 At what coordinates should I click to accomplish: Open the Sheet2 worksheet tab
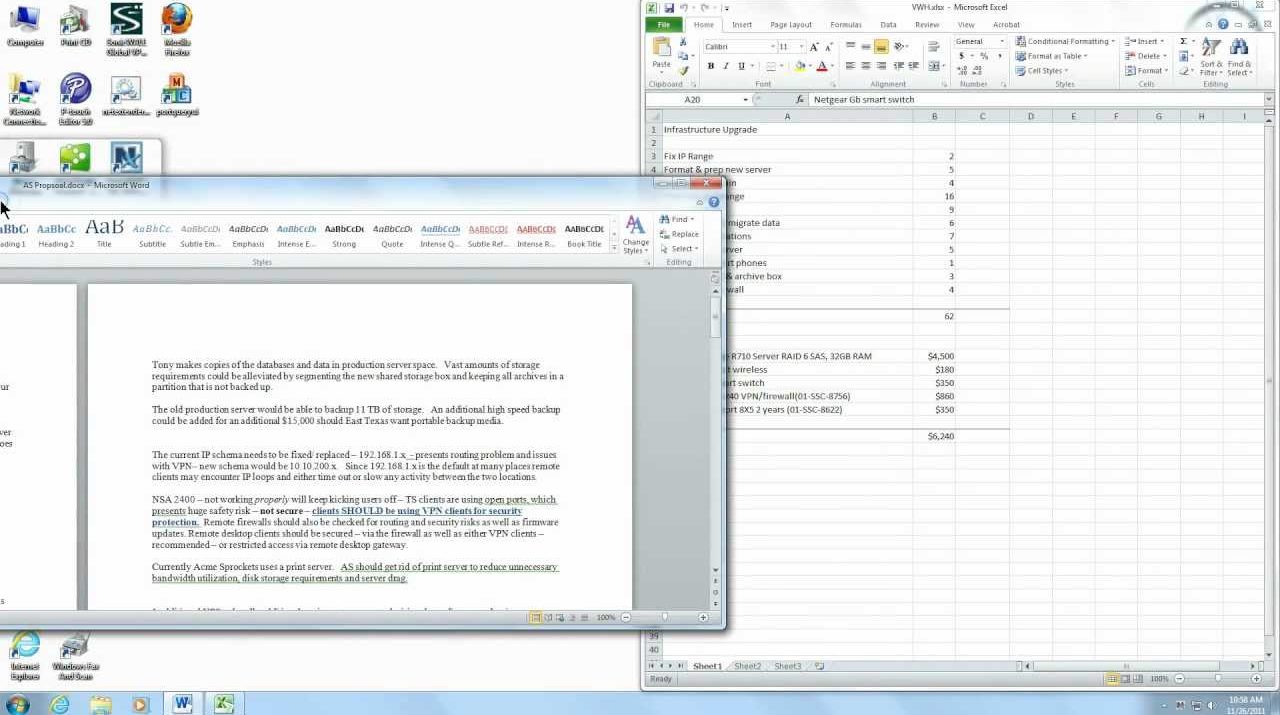(x=747, y=666)
